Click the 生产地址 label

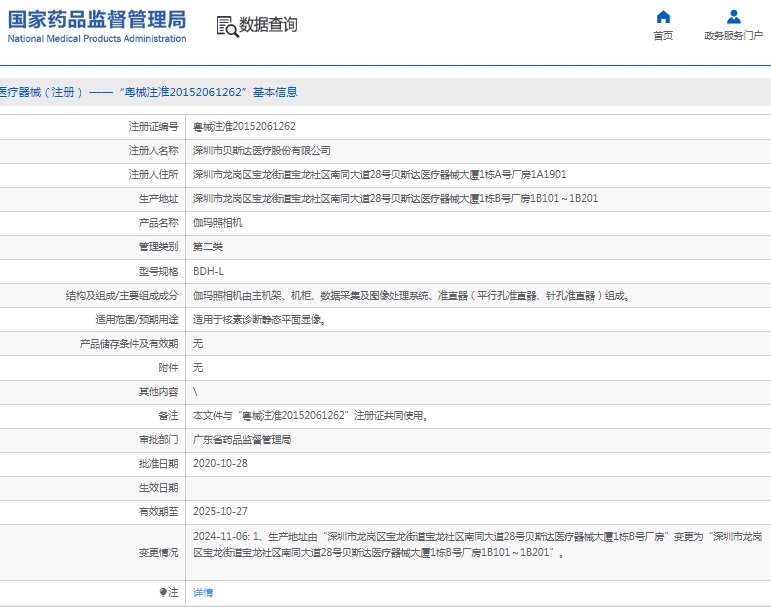click(158, 199)
